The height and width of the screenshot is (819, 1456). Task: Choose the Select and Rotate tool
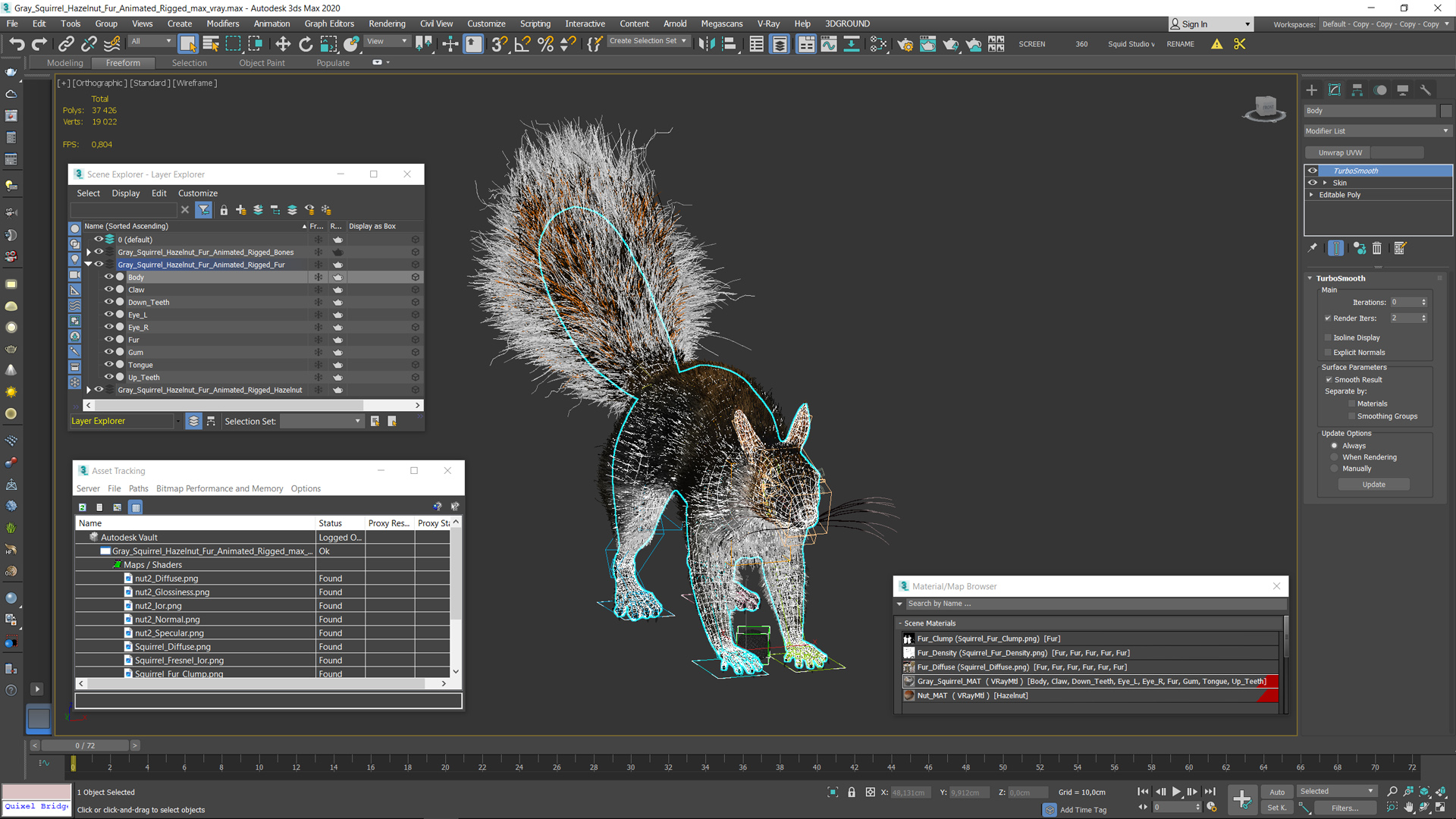pyautogui.click(x=306, y=44)
